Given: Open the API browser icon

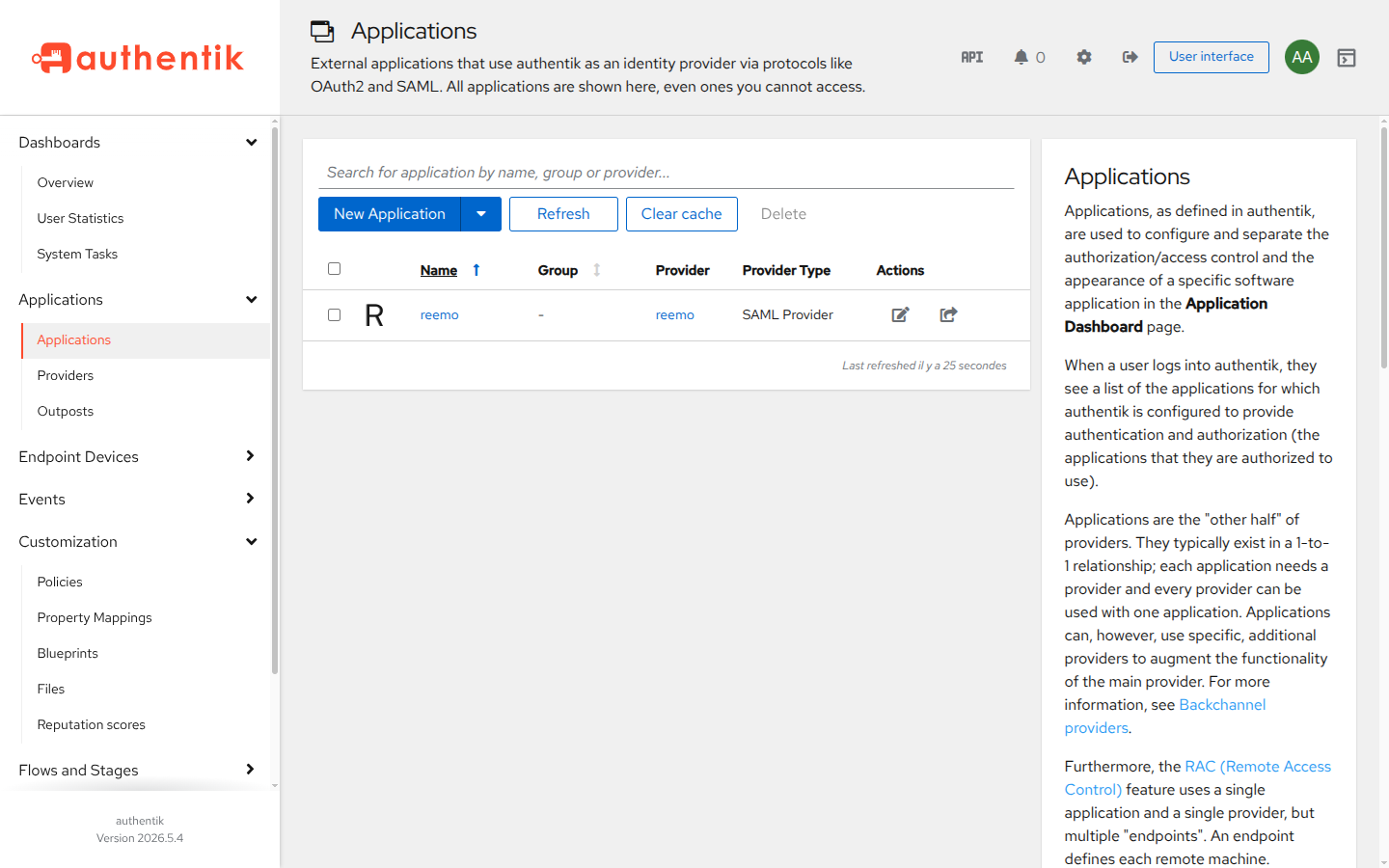Looking at the screenshot, I should 972,57.
